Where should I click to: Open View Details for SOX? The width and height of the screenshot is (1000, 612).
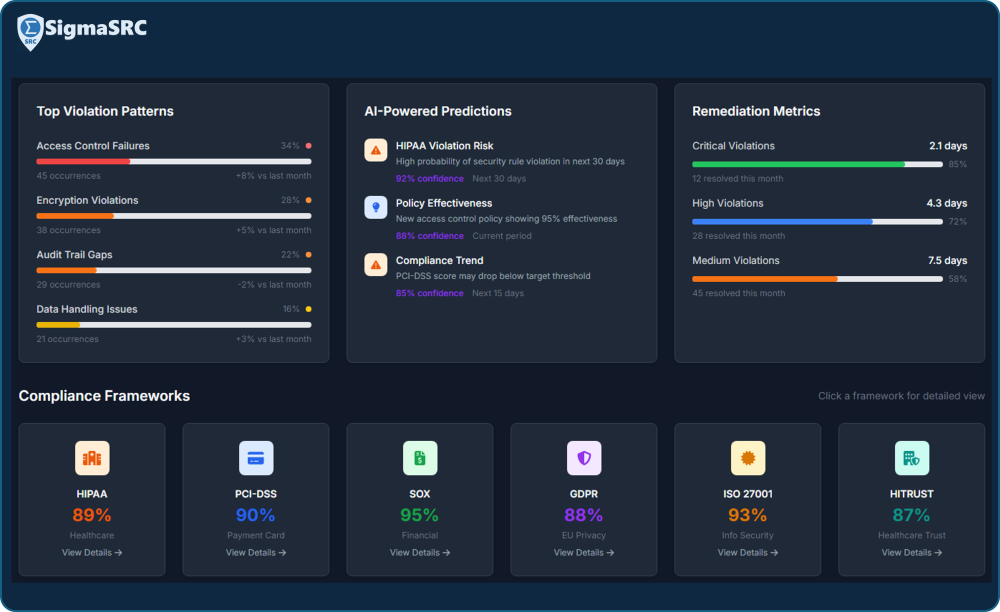420,553
